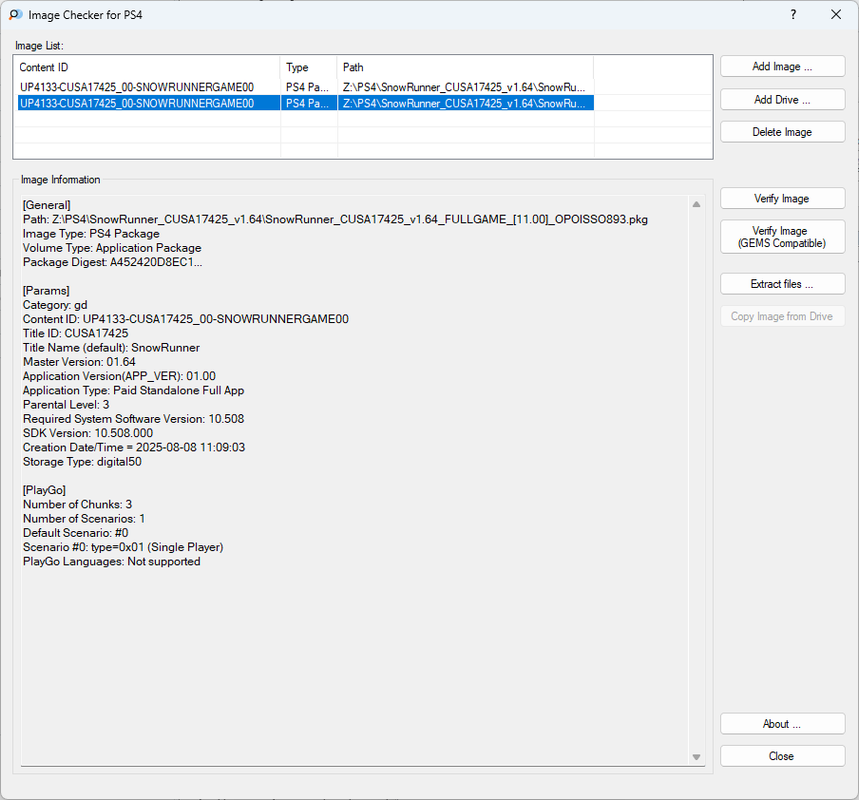Screen dimensions: 859x800
Task: Click the first row's Path cell
Action: pyautogui.click(x=465, y=87)
